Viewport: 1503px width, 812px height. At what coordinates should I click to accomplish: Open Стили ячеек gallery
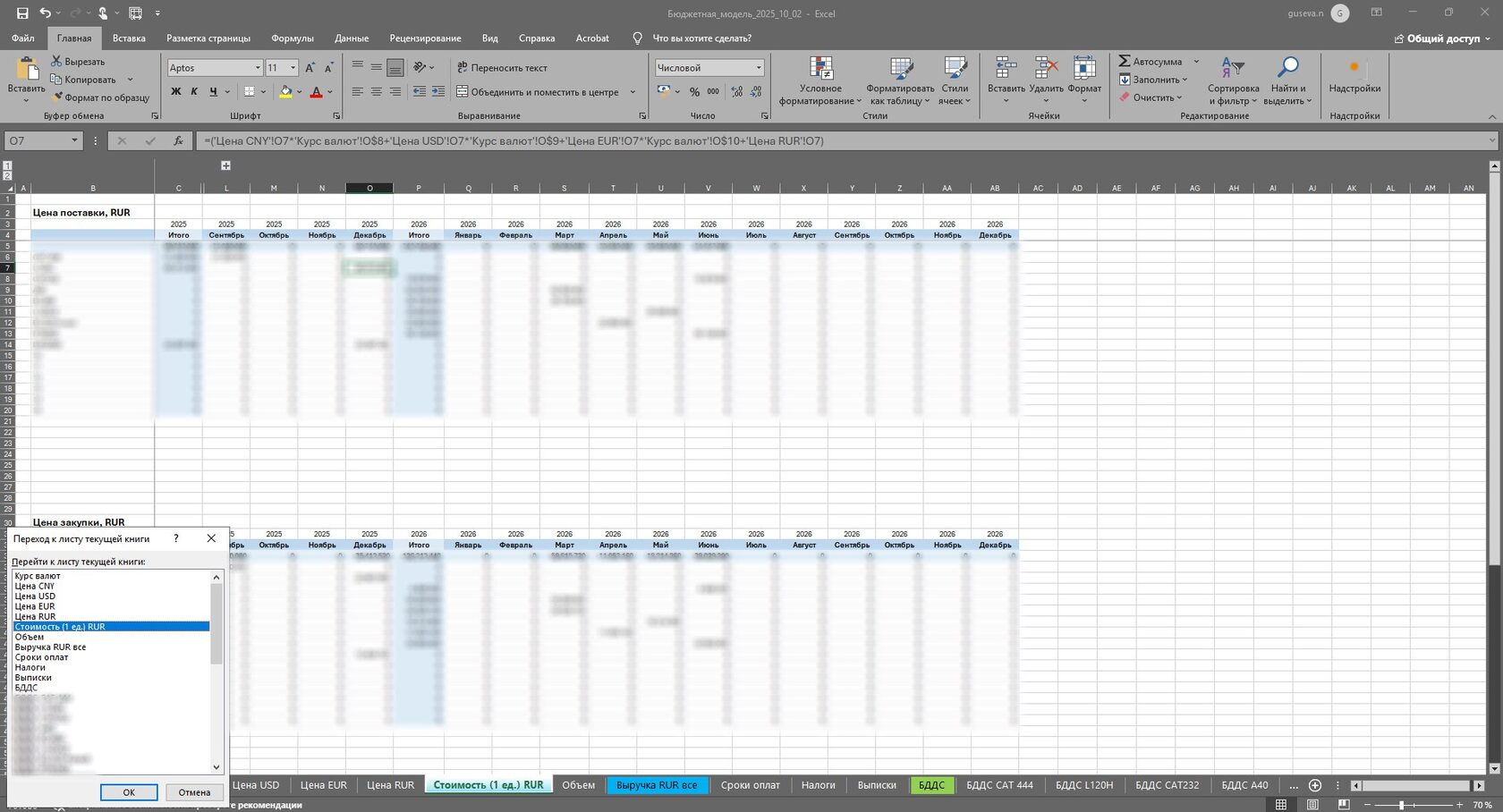(955, 80)
